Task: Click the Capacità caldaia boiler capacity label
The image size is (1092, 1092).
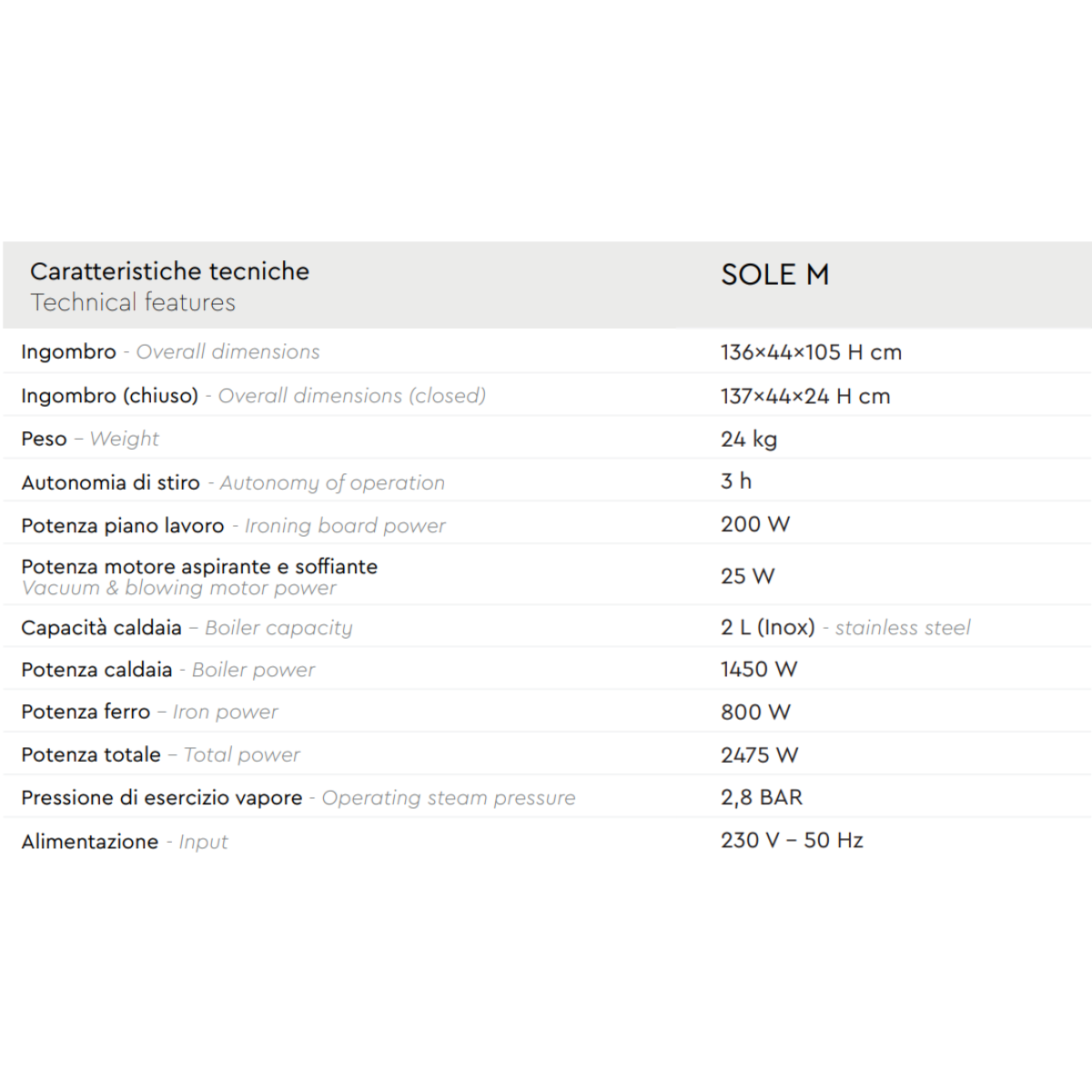Action: [x=187, y=628]
